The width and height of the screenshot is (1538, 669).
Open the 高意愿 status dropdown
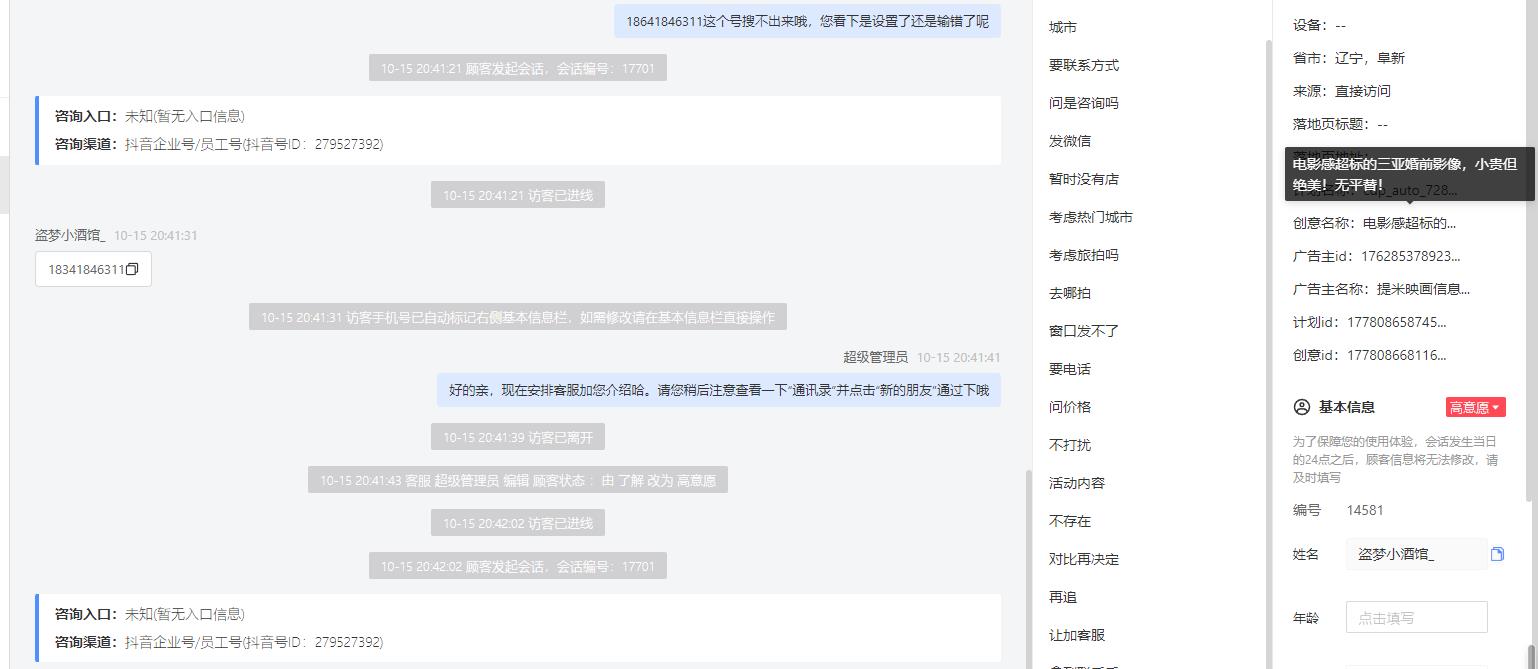click(1475, 407)
